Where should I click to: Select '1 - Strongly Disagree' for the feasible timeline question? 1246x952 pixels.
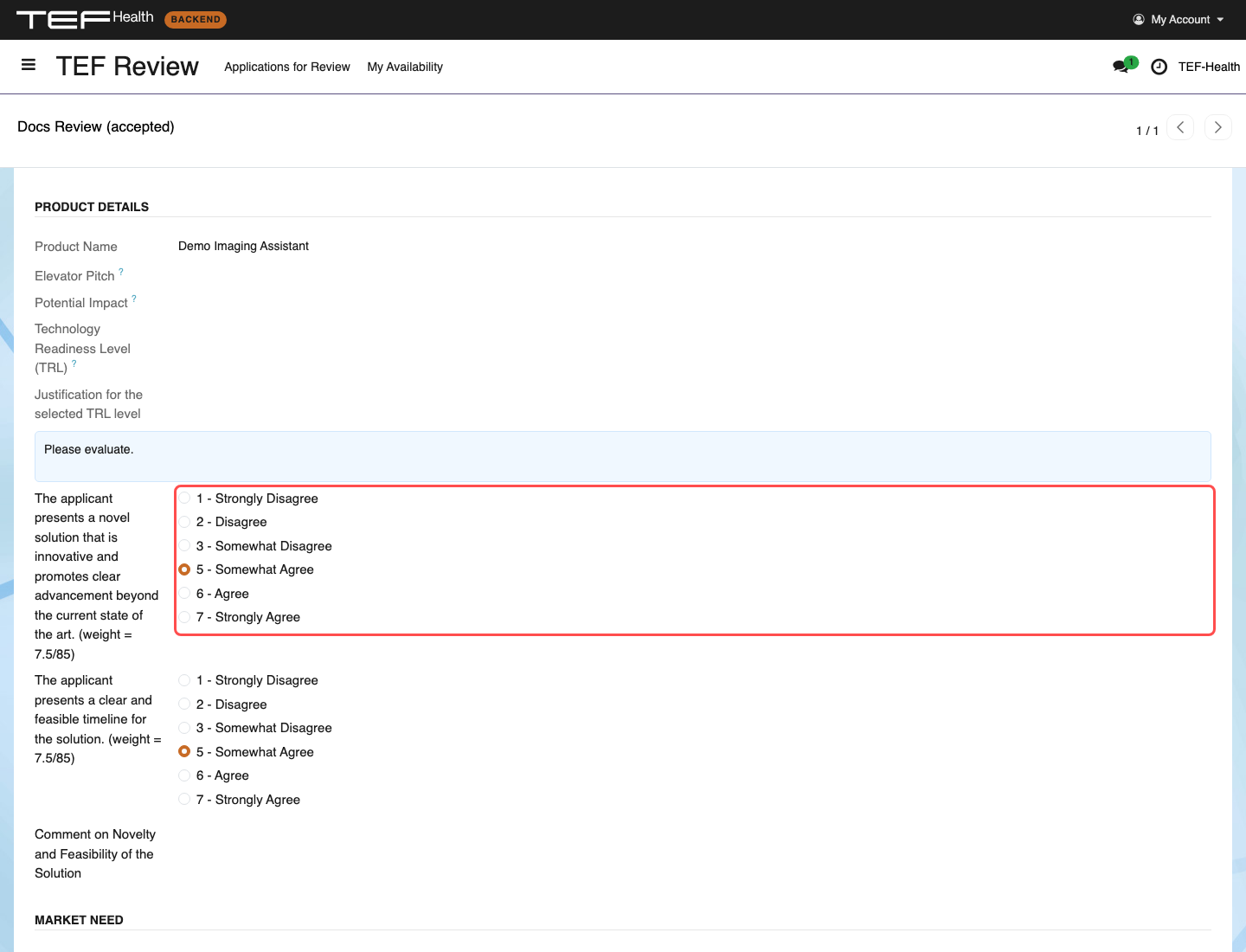click(x=184, y=680)
